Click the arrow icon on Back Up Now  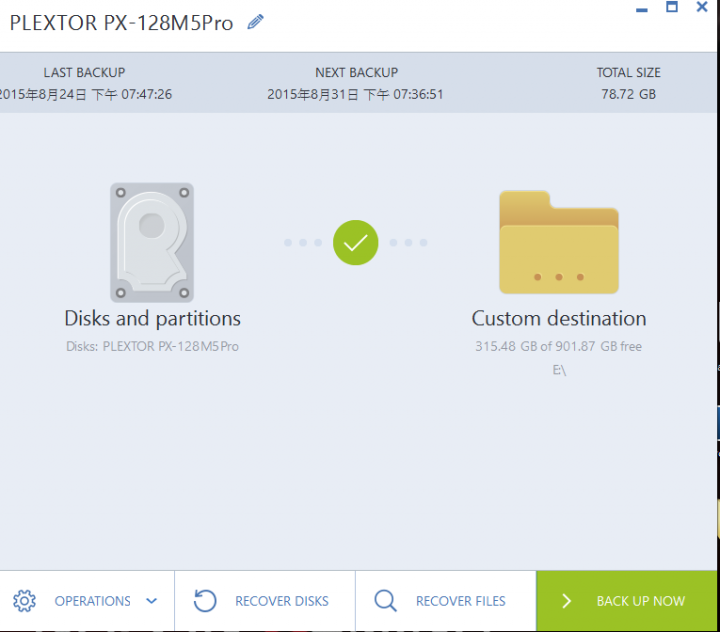pyautogui.click(x=567, y=601)
